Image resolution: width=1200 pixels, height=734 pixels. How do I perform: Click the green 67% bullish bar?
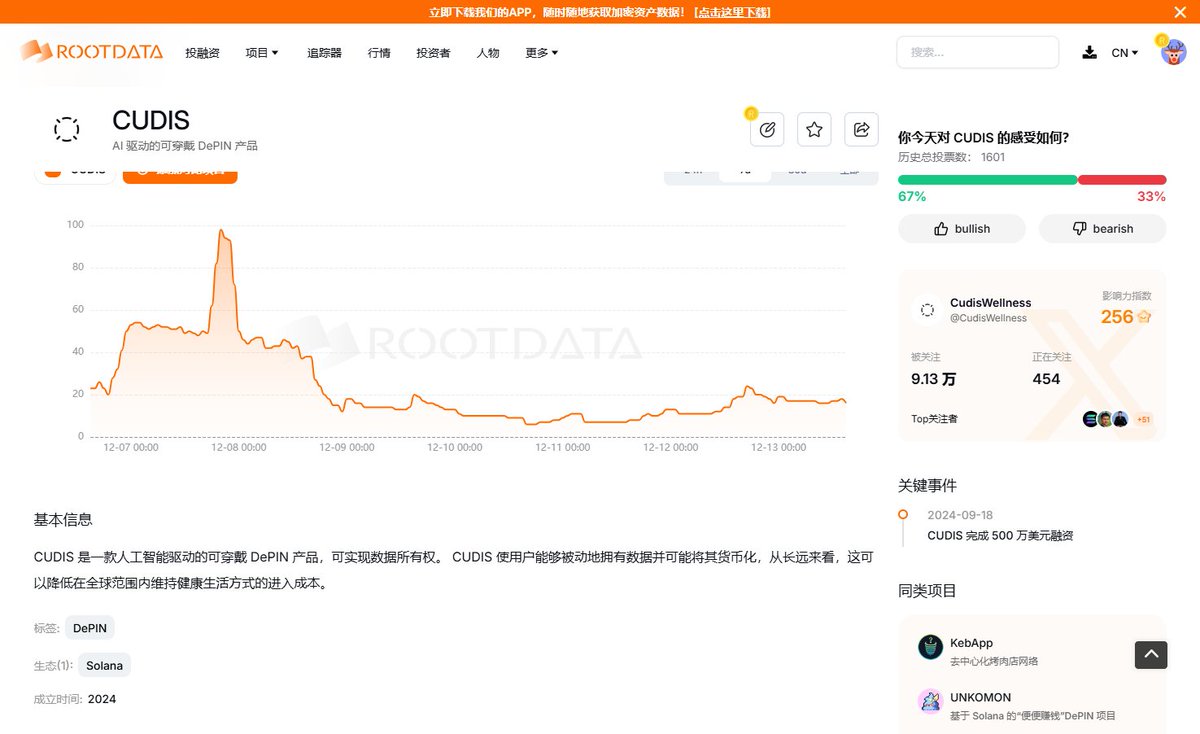click(x=987, y=180)
